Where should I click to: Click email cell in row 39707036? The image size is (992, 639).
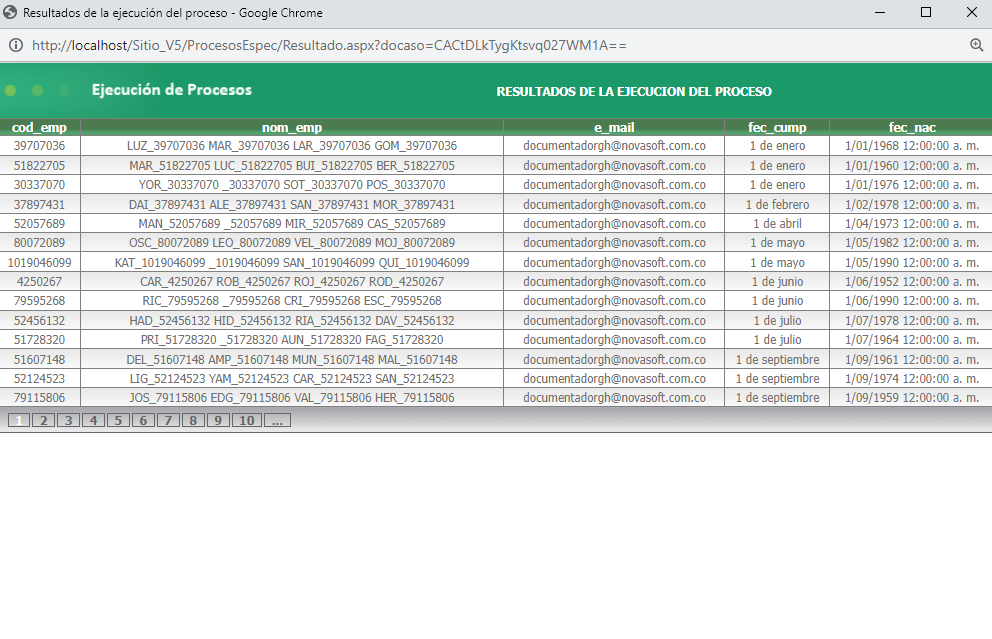(x=614, y=146)
